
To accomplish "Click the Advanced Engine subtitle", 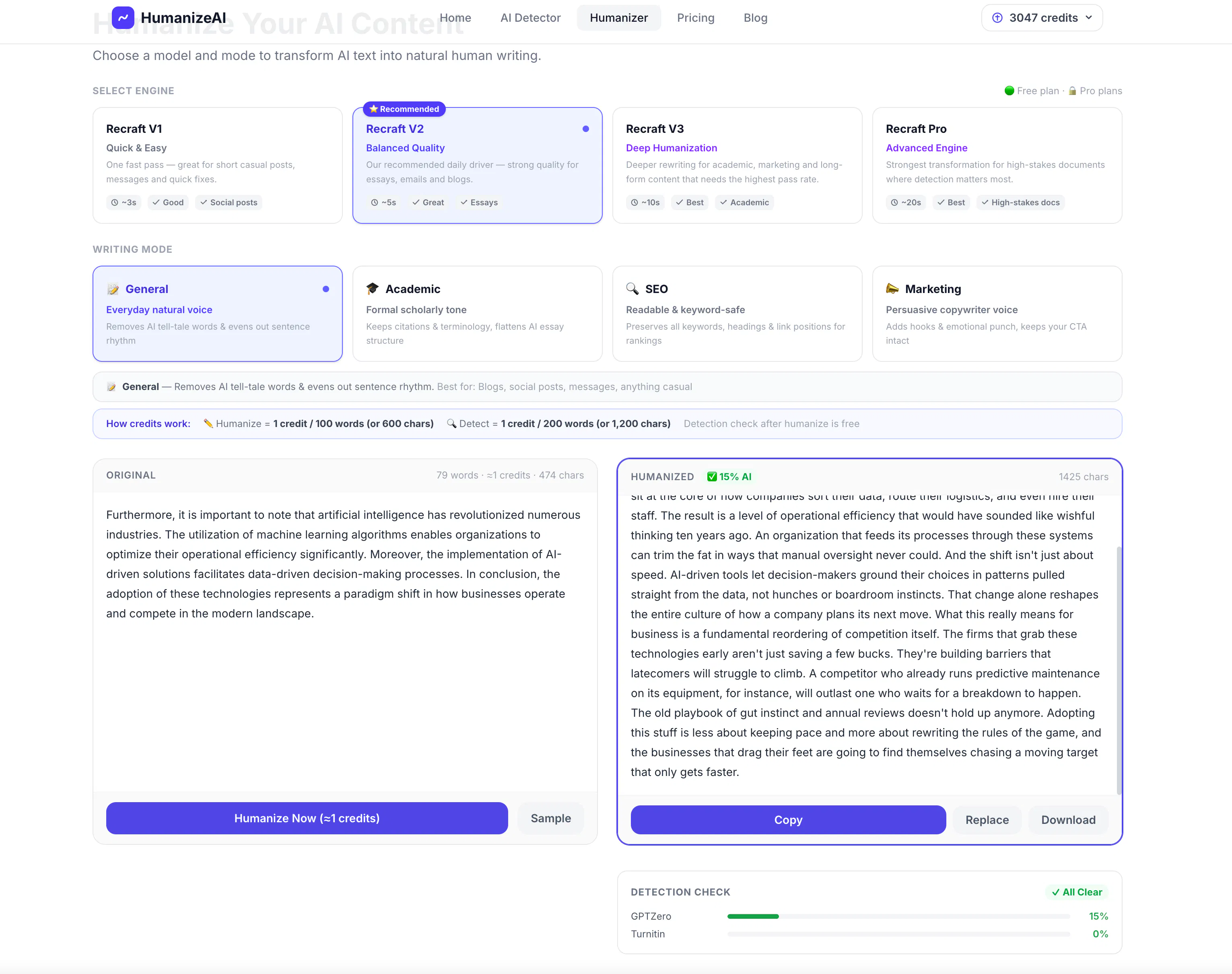I will click(x=927, y=148).
